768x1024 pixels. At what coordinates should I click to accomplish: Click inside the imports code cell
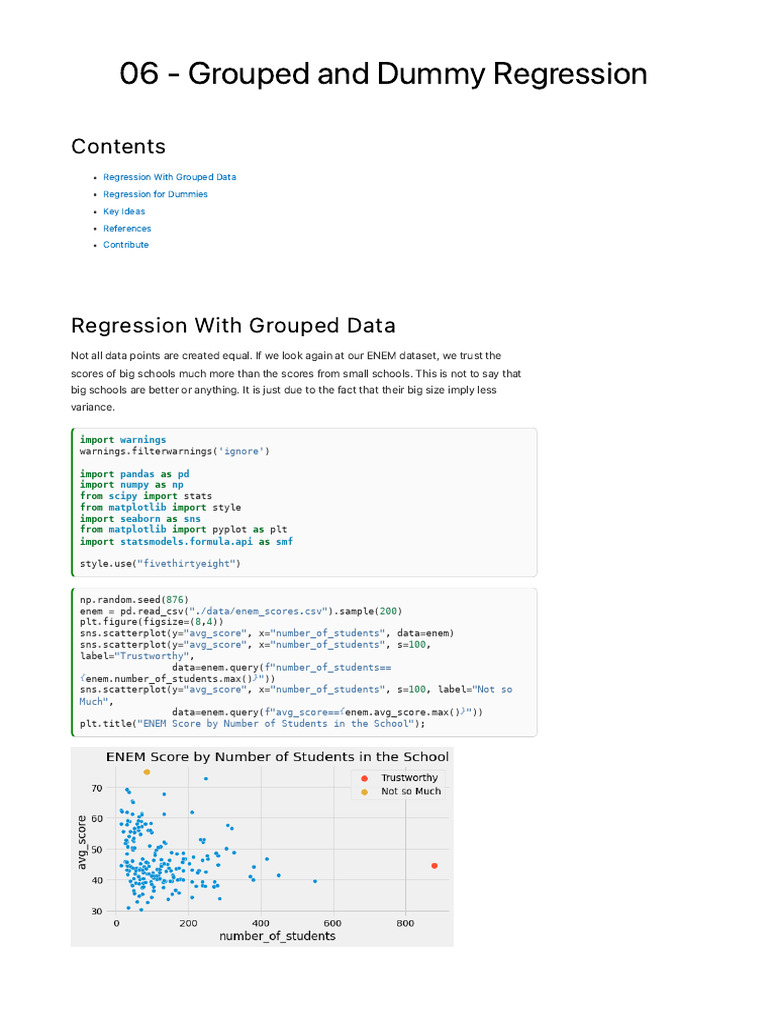click(304, 502)
